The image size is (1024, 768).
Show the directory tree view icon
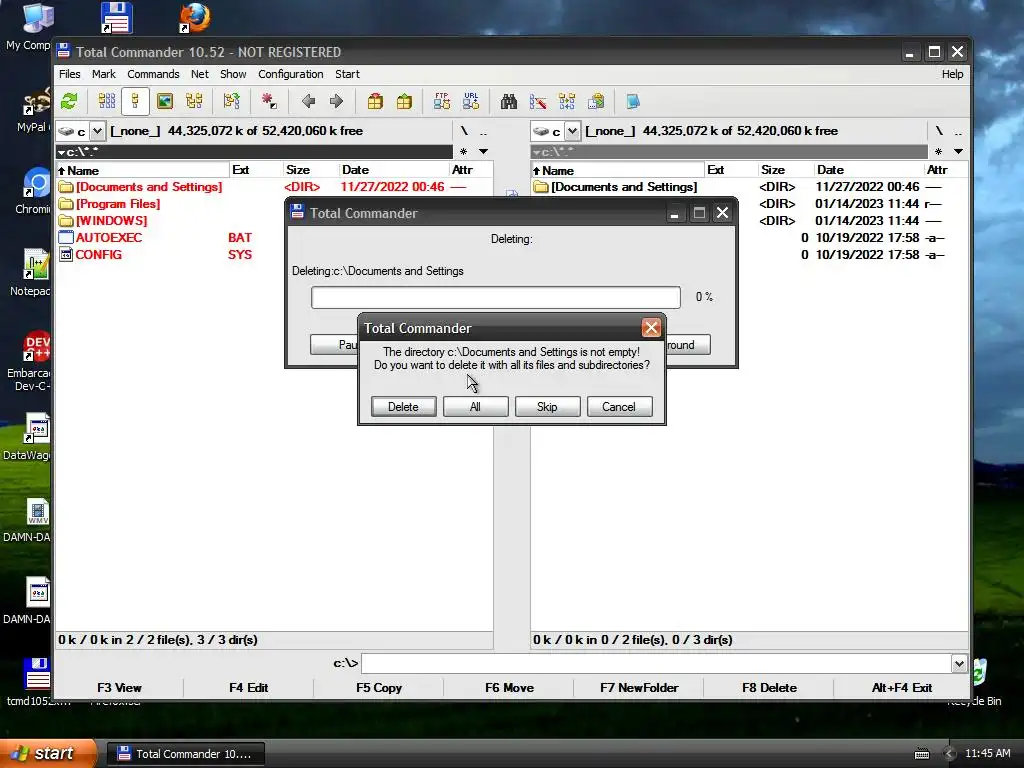194,101
